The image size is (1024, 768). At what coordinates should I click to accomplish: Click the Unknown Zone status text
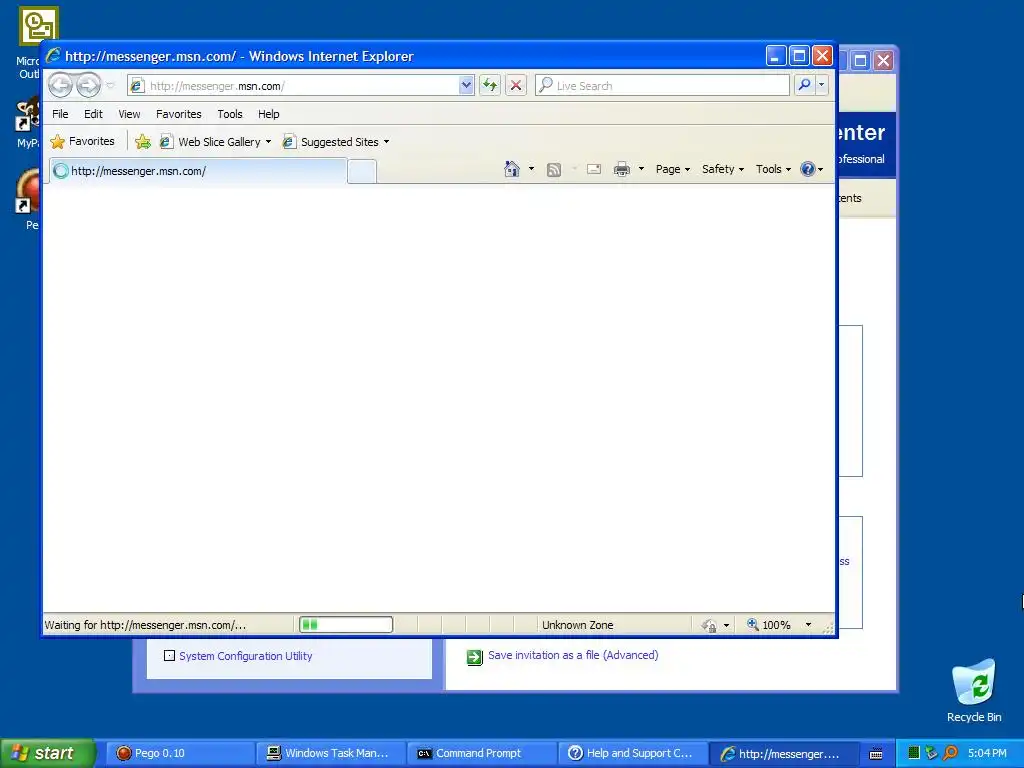tap(577, 625)
